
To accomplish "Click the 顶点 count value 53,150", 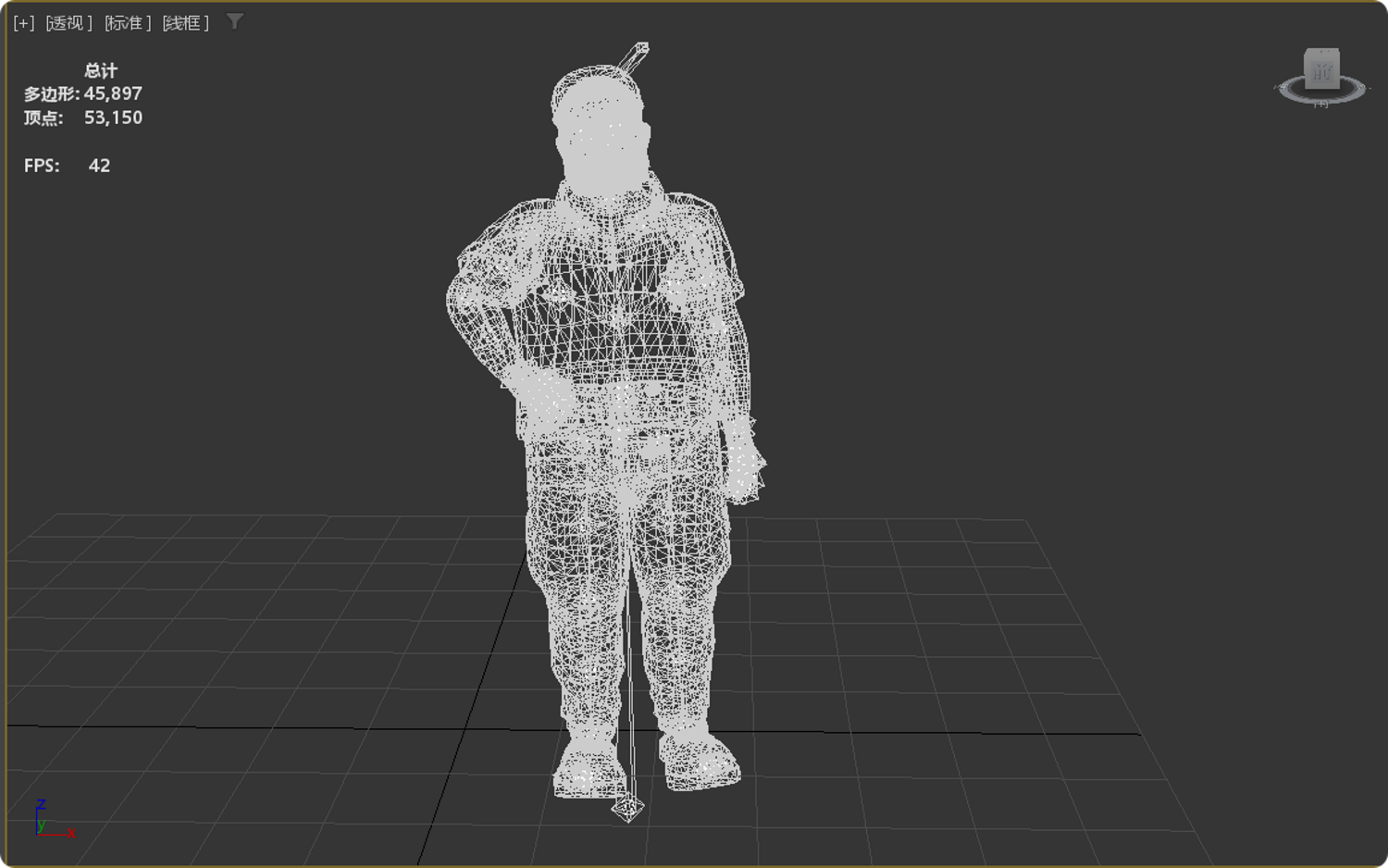I will click(113, 118).
